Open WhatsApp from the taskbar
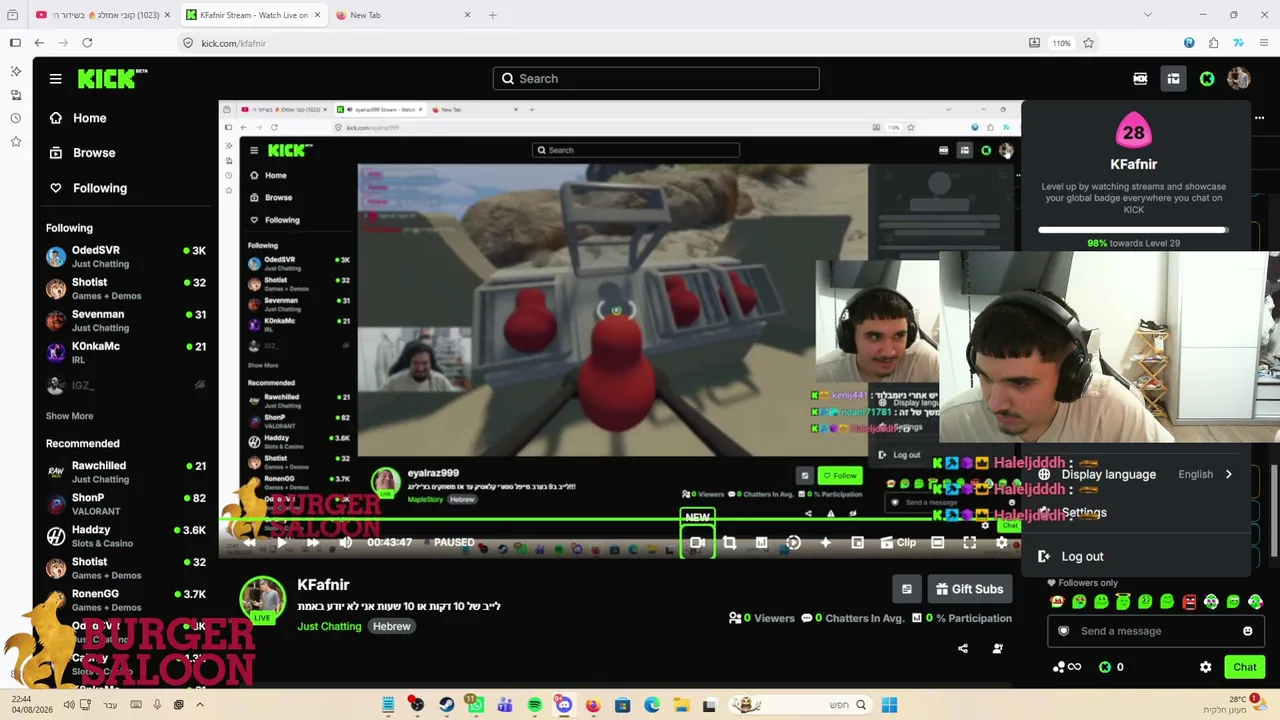The image size is (1280, 720). pos(475,705)
